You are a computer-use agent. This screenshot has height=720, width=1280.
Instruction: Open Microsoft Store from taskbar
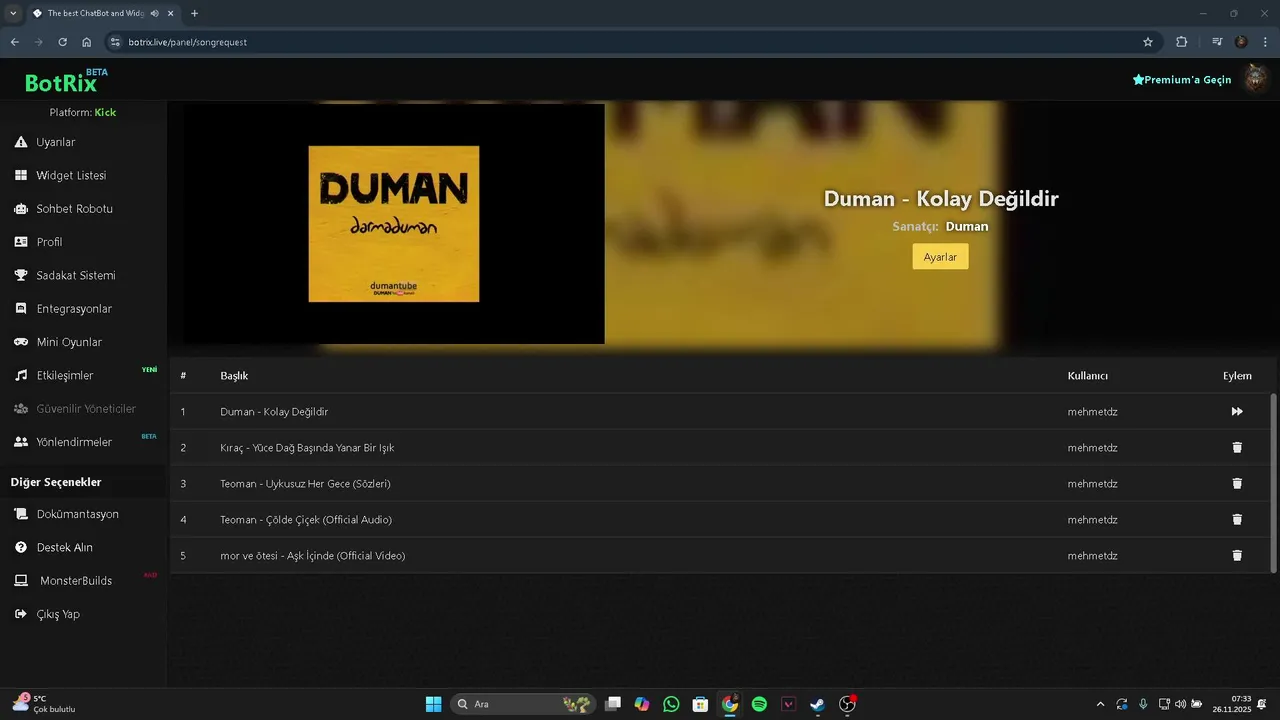click(701, 704)
